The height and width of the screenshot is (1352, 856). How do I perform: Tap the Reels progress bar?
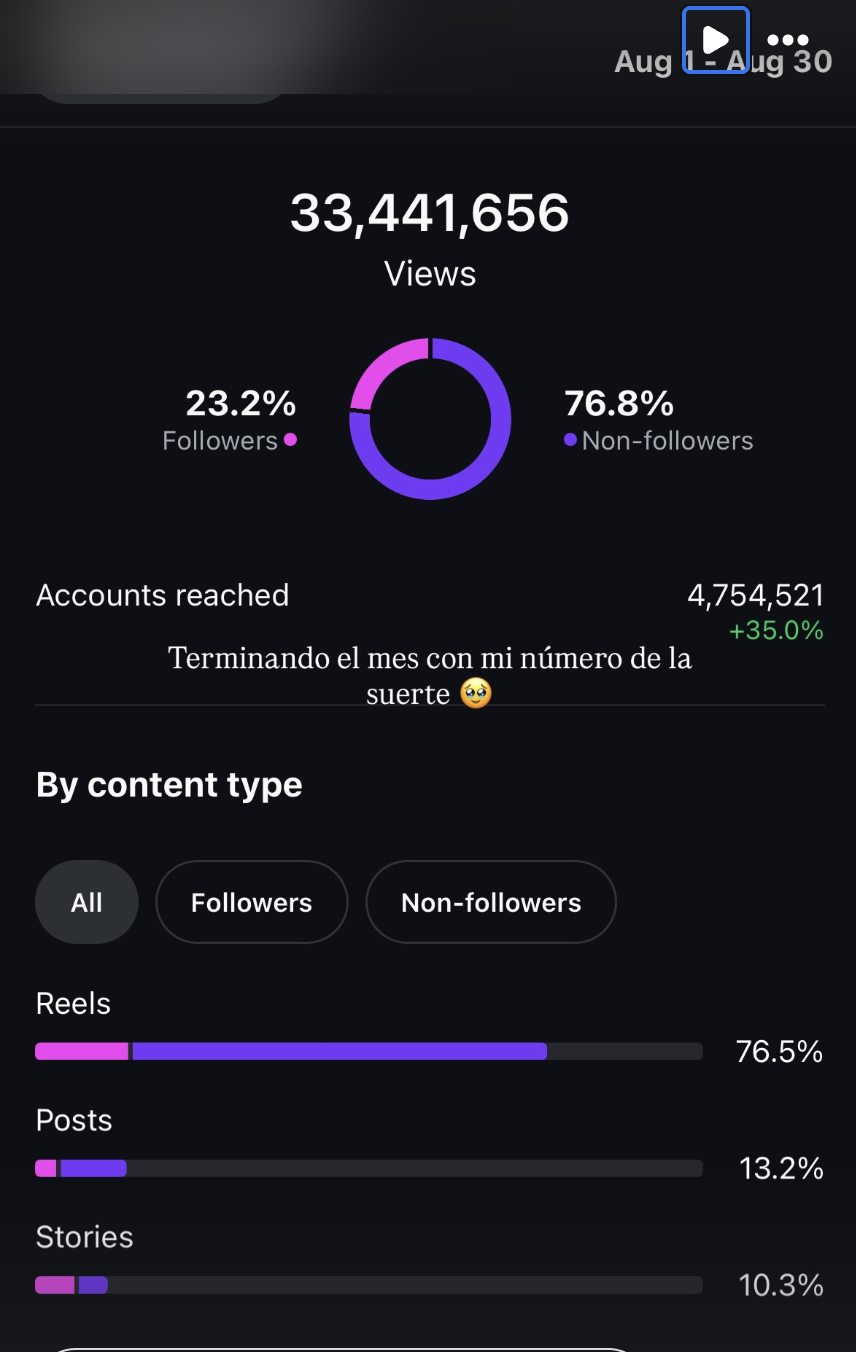coord(368,1051)
